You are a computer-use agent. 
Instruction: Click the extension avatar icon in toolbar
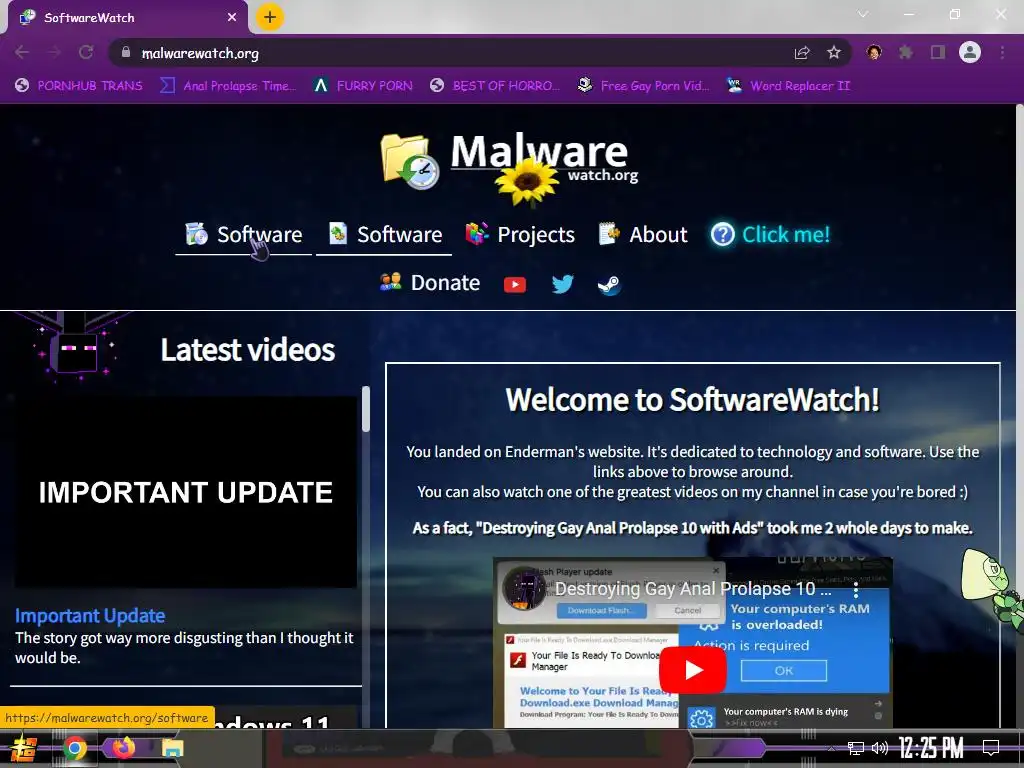coord(874,52)
